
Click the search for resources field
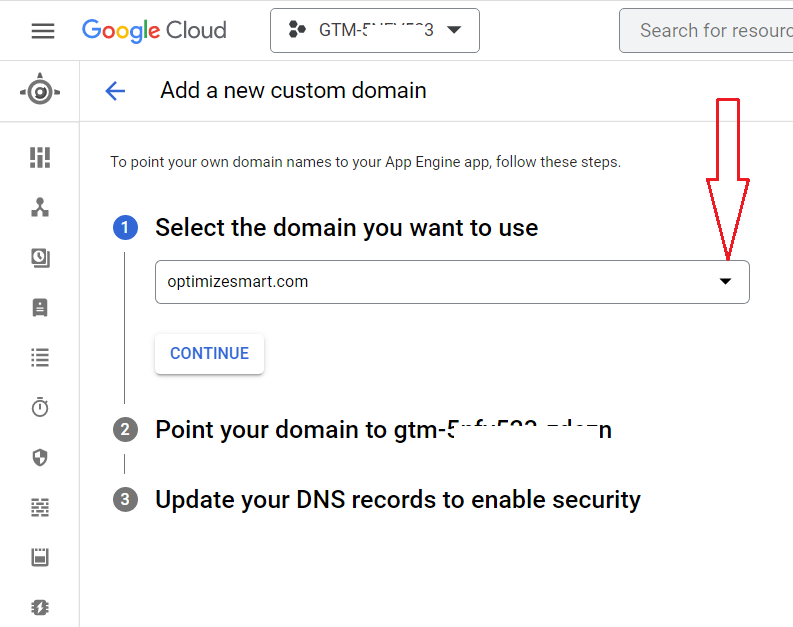[710, 30]
